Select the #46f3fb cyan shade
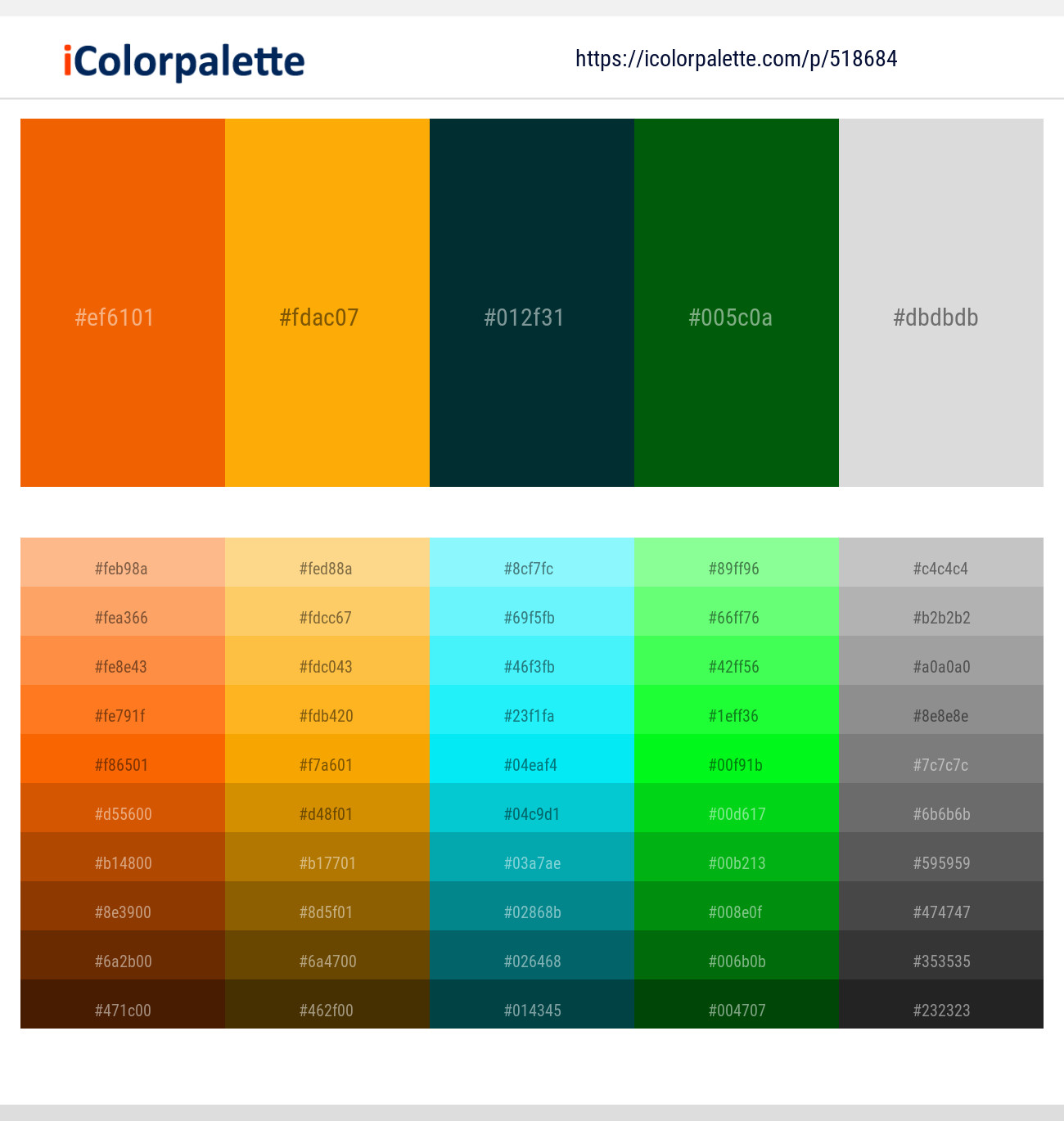The width and height of the screenshot is (1064, 1121). 532,660
